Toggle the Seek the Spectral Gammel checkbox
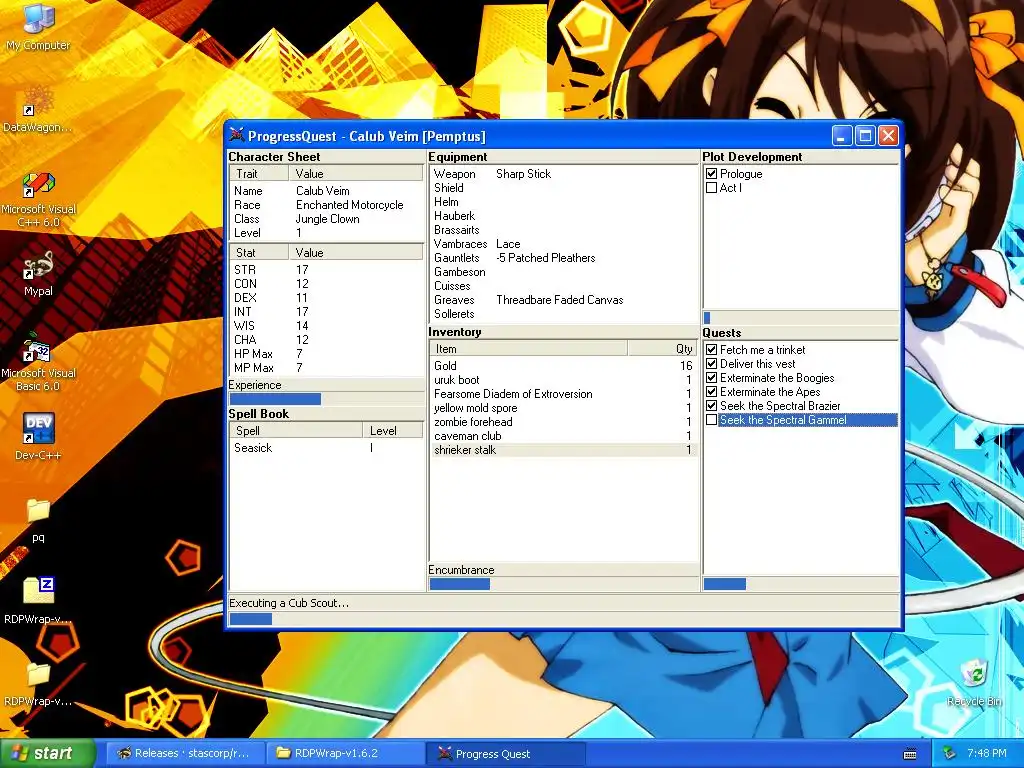Image resolution: width=1024 pixels, height=768 pixels. [711, 420]
